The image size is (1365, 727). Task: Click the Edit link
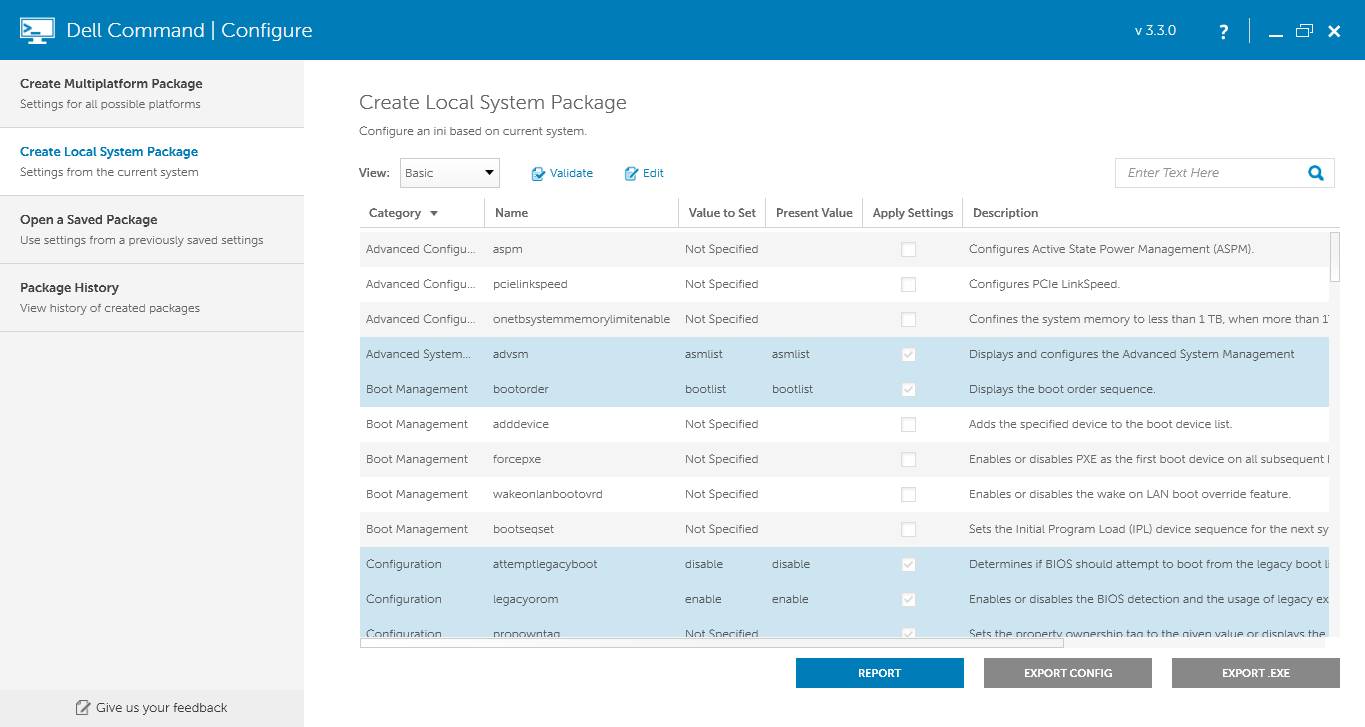click(653, 173)
